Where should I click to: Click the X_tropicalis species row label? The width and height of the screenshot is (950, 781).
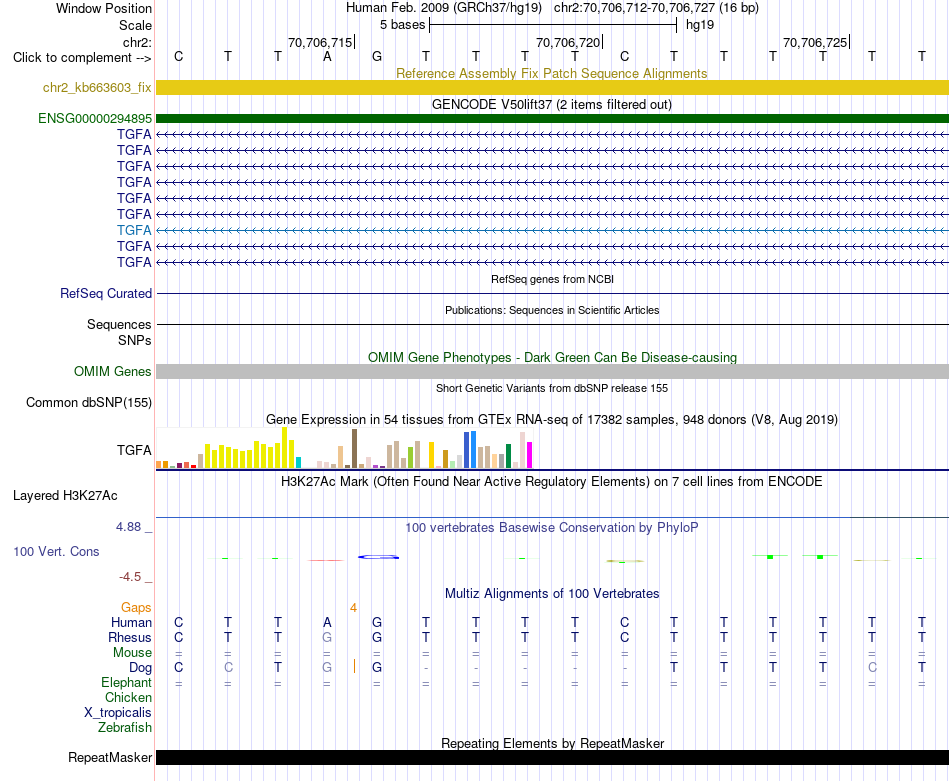click(118, 713)
